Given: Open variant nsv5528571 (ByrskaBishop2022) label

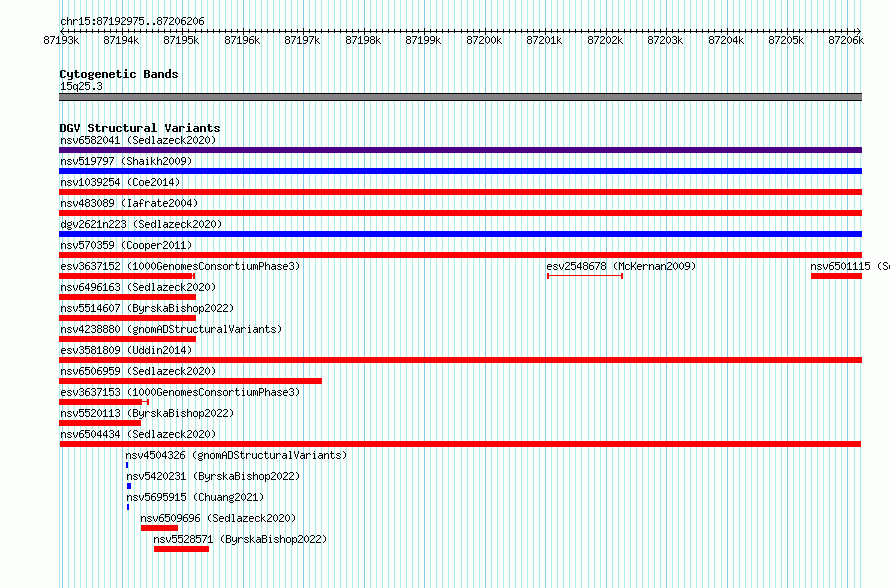Looking at the screenshot, I should click(x=240, y=539).
